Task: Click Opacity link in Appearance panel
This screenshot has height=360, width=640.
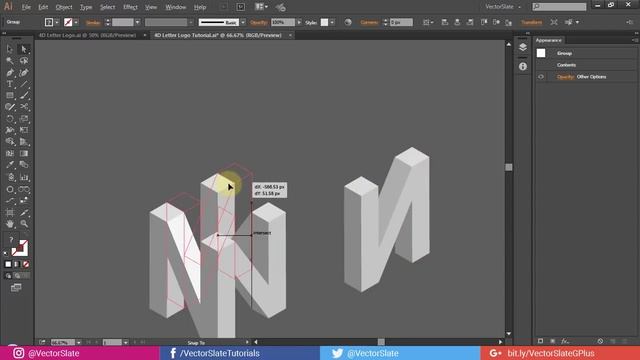Action: 565,77
